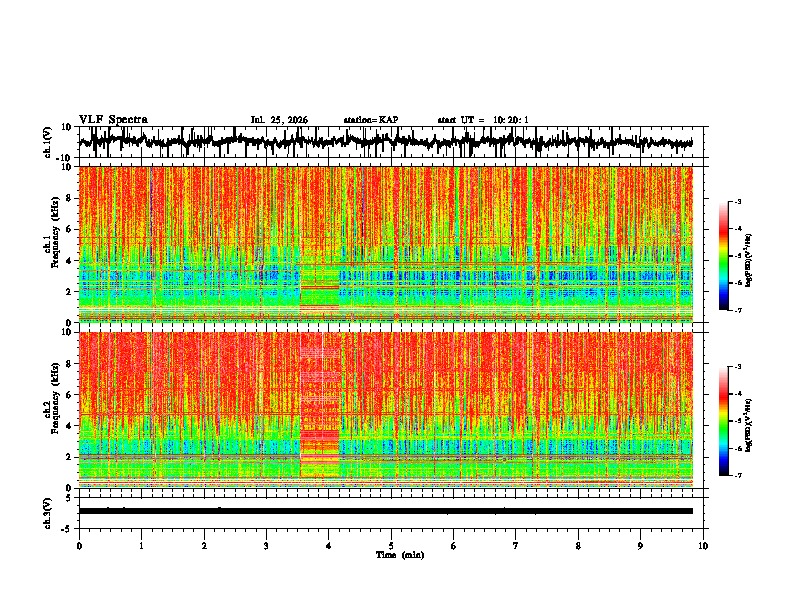Click the 5 minute tick label
Viewport: 792px width, 612px height.
click(x=391, y=546)
